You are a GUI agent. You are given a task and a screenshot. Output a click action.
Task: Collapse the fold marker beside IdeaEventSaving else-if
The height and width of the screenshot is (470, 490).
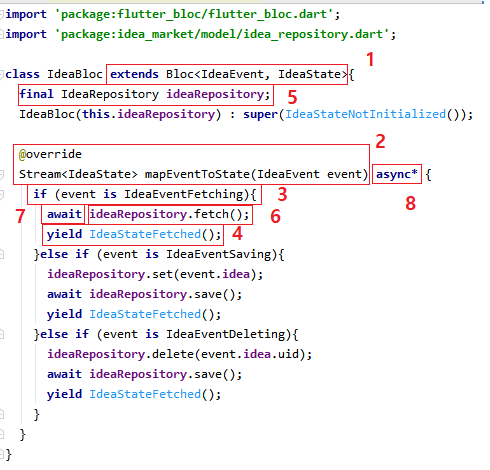[1, 254]
